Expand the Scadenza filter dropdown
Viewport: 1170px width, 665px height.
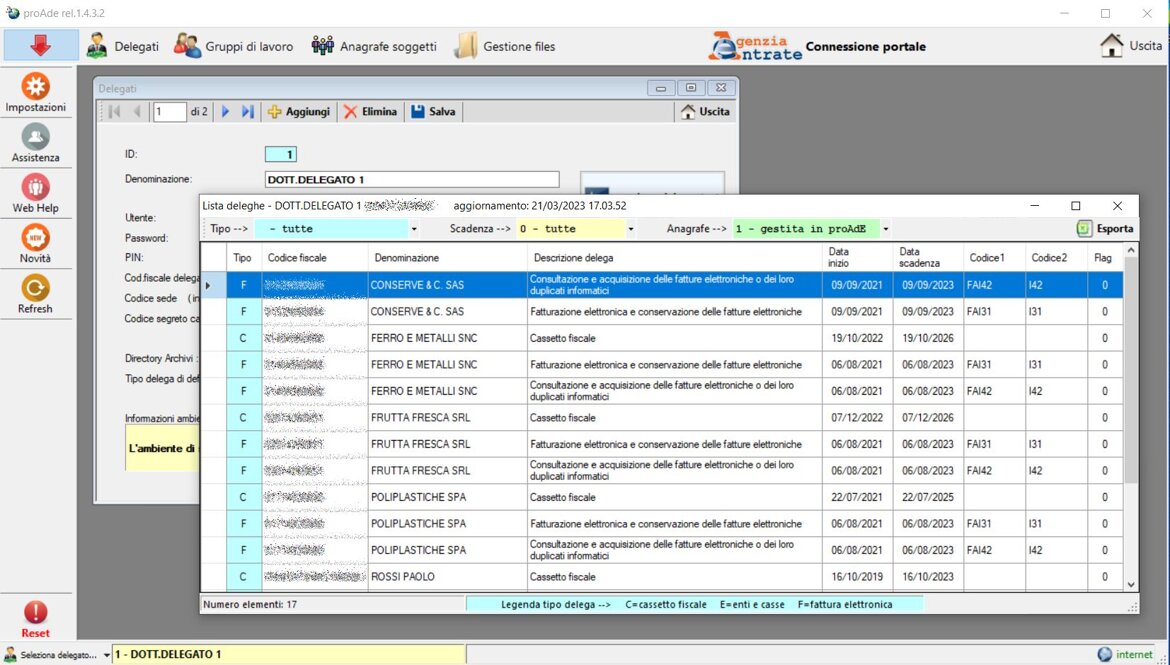630,229
